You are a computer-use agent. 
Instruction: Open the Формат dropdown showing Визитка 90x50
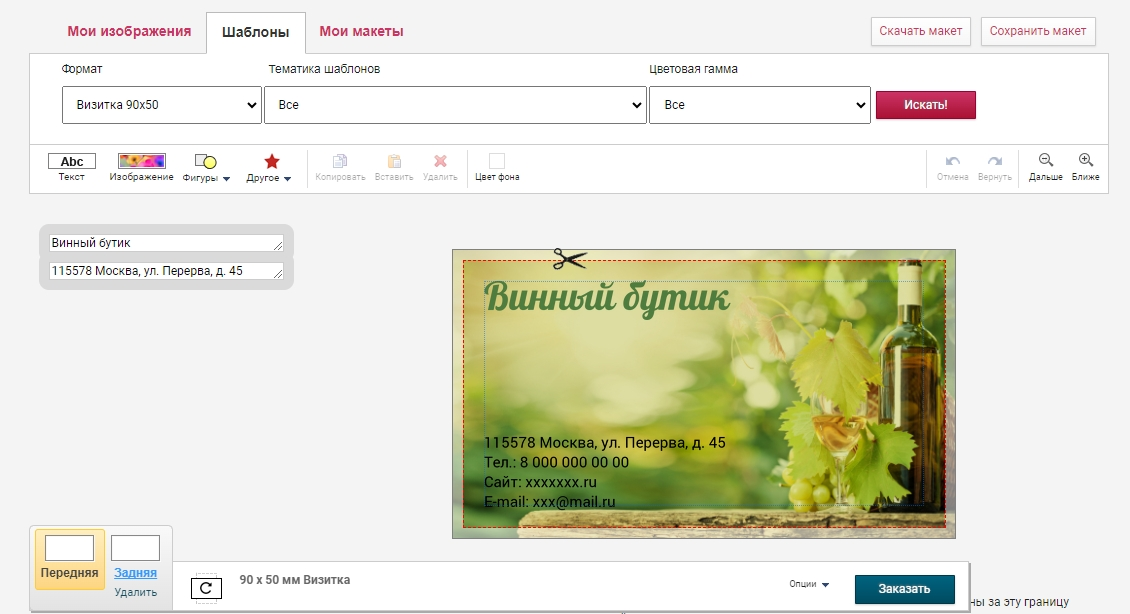162,105
